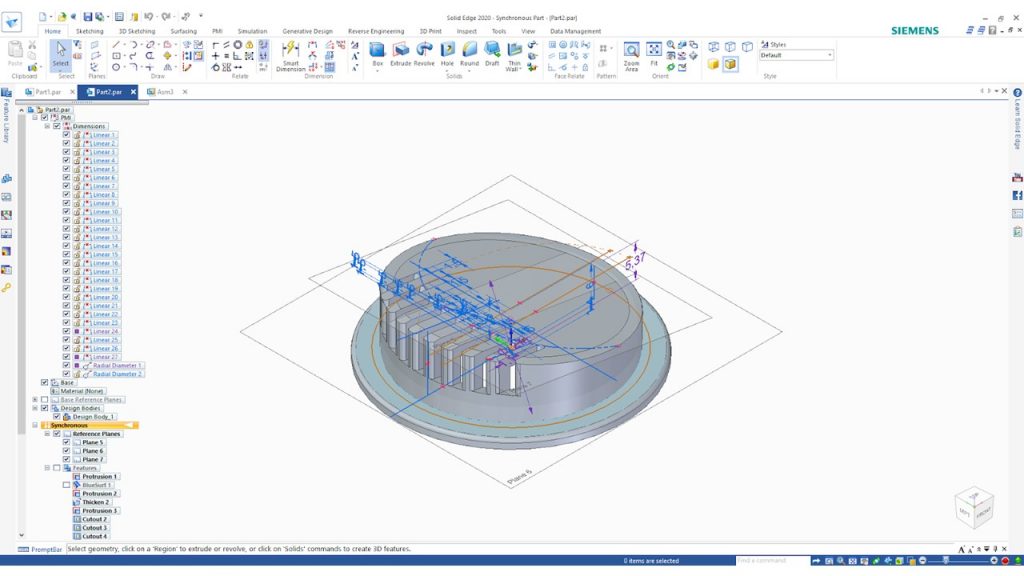Click the Smart Dimension tool
Viewport: 1024px width, 576px height.
[290, 54]
